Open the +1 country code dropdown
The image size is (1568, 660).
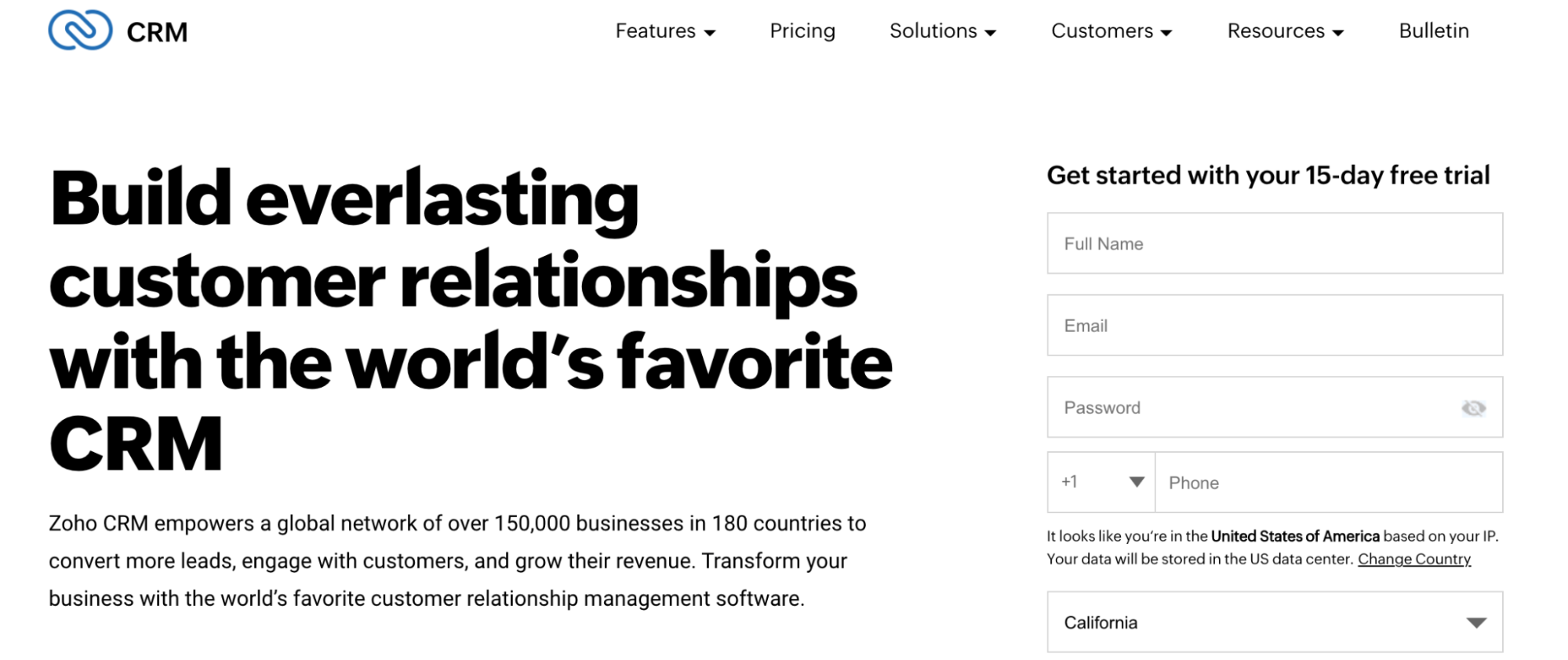pos(1101,482)
